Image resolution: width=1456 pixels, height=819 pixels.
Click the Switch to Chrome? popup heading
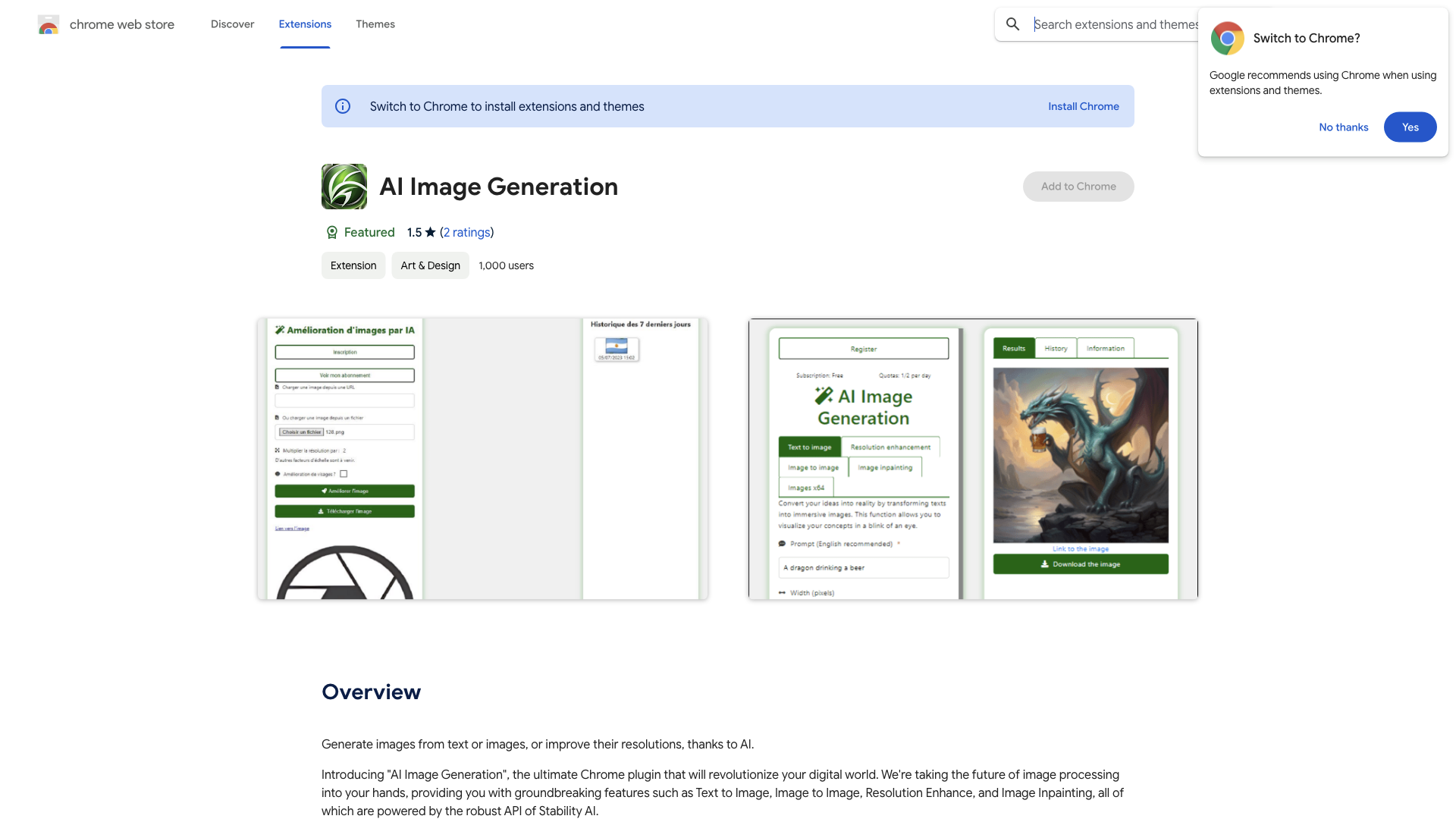pyautogui.click(x=1307, y=38)
